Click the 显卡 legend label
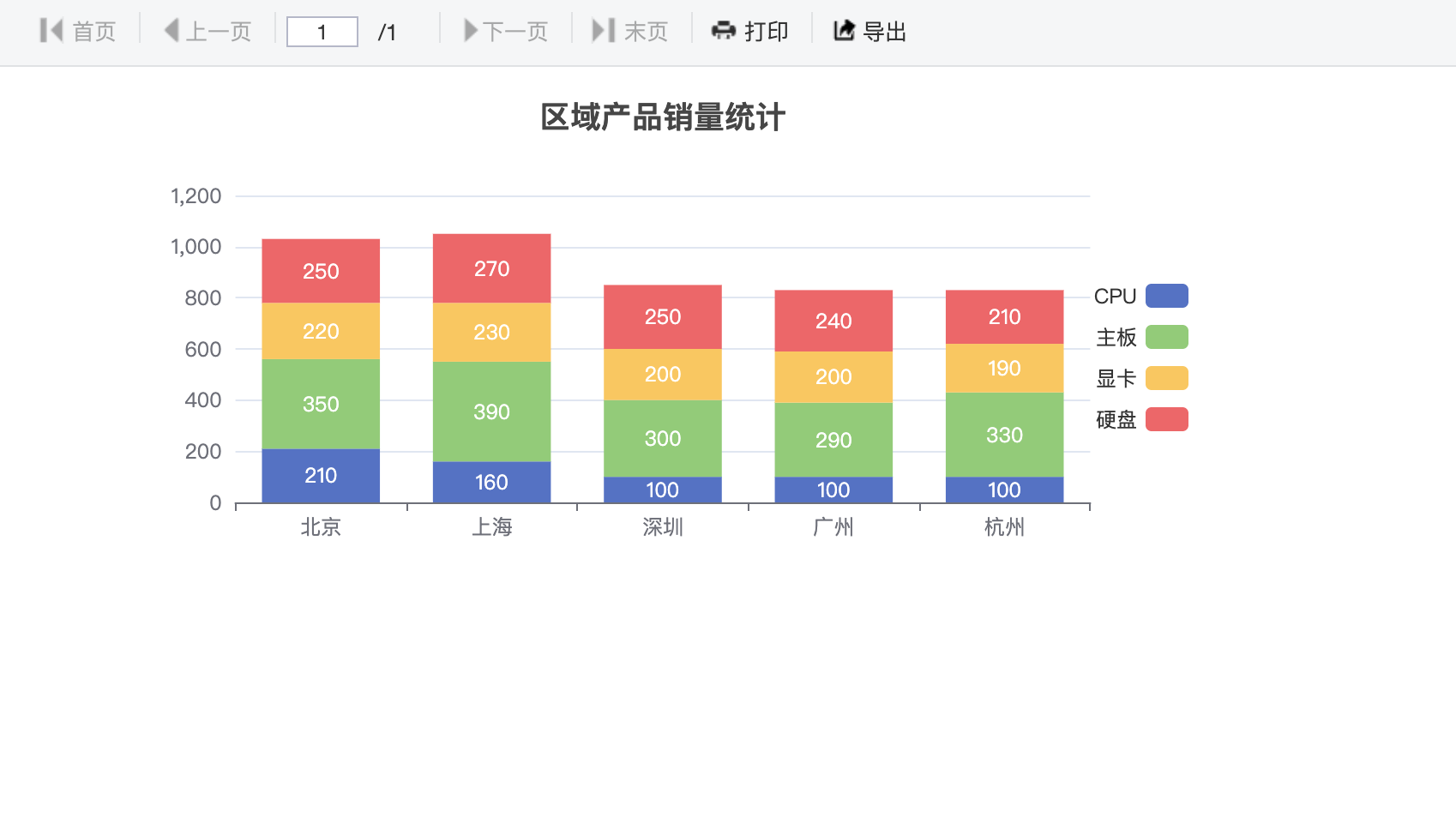1456x823 pixels. click(1116, 378)
